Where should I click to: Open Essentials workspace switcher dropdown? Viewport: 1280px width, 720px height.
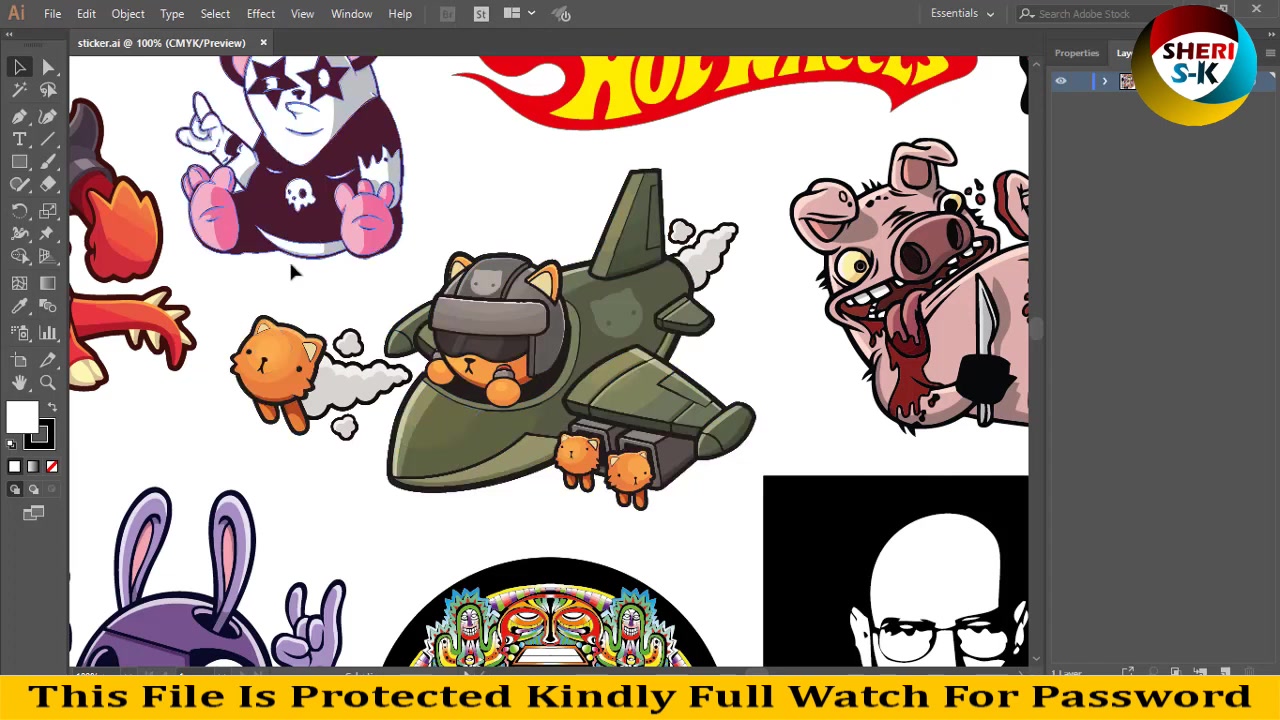tap(962, 14)
